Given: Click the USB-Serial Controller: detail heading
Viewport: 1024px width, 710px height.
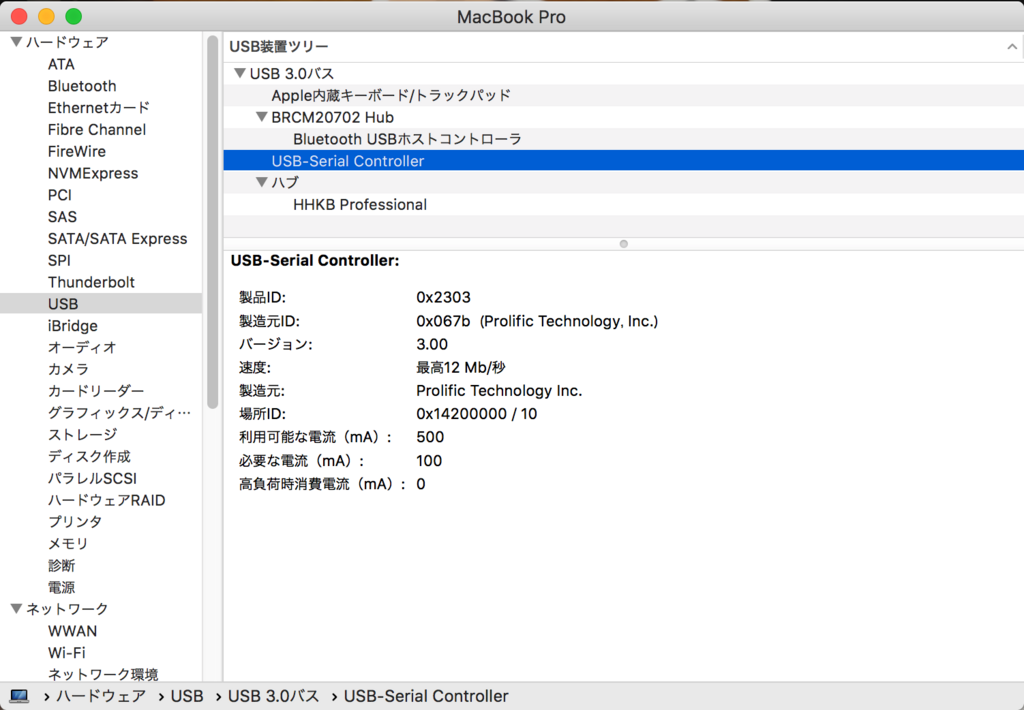Looking at the screenshot, I should (x=315, y=261).
